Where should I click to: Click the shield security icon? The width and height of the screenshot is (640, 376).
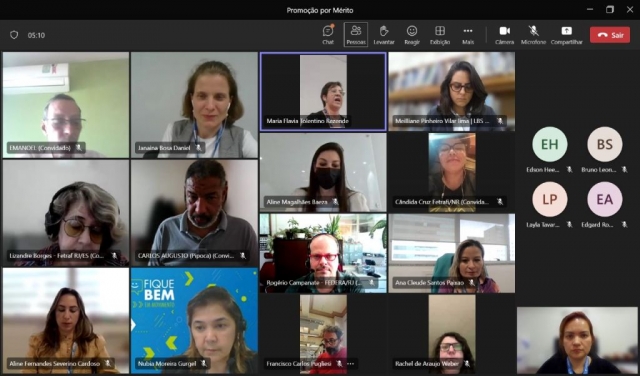(14, 35)
